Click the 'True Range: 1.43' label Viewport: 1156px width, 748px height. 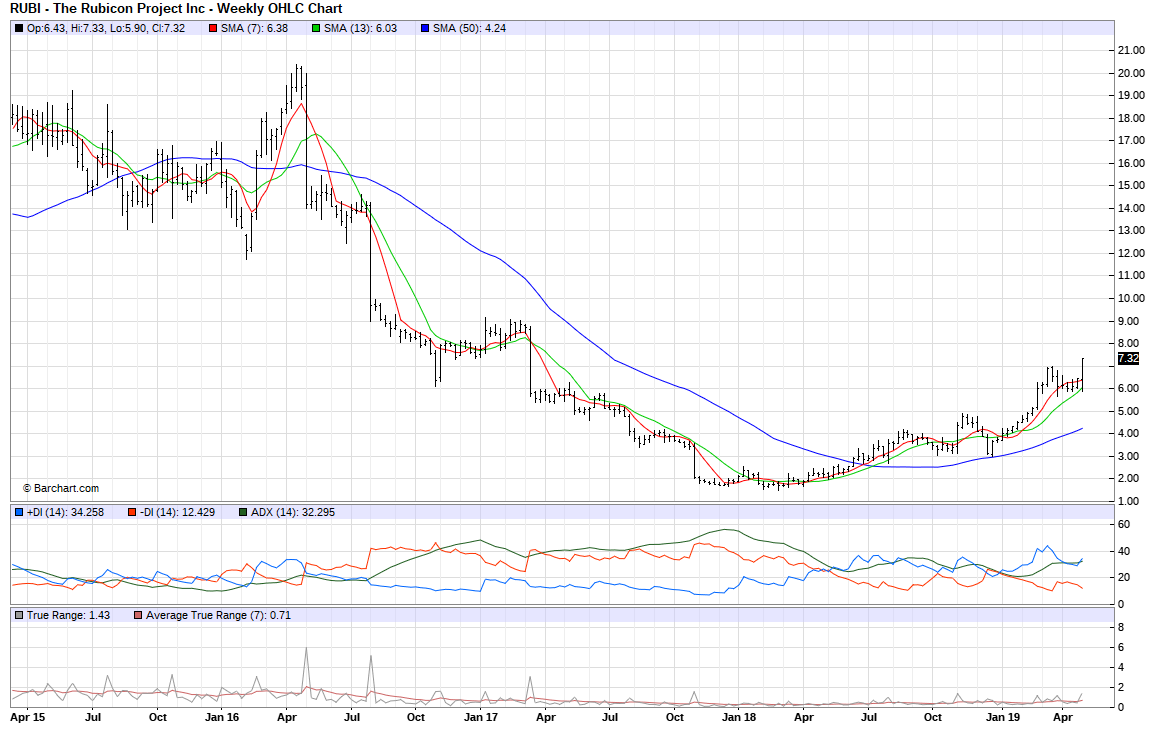pyautogui.click(x=69, y=615)
